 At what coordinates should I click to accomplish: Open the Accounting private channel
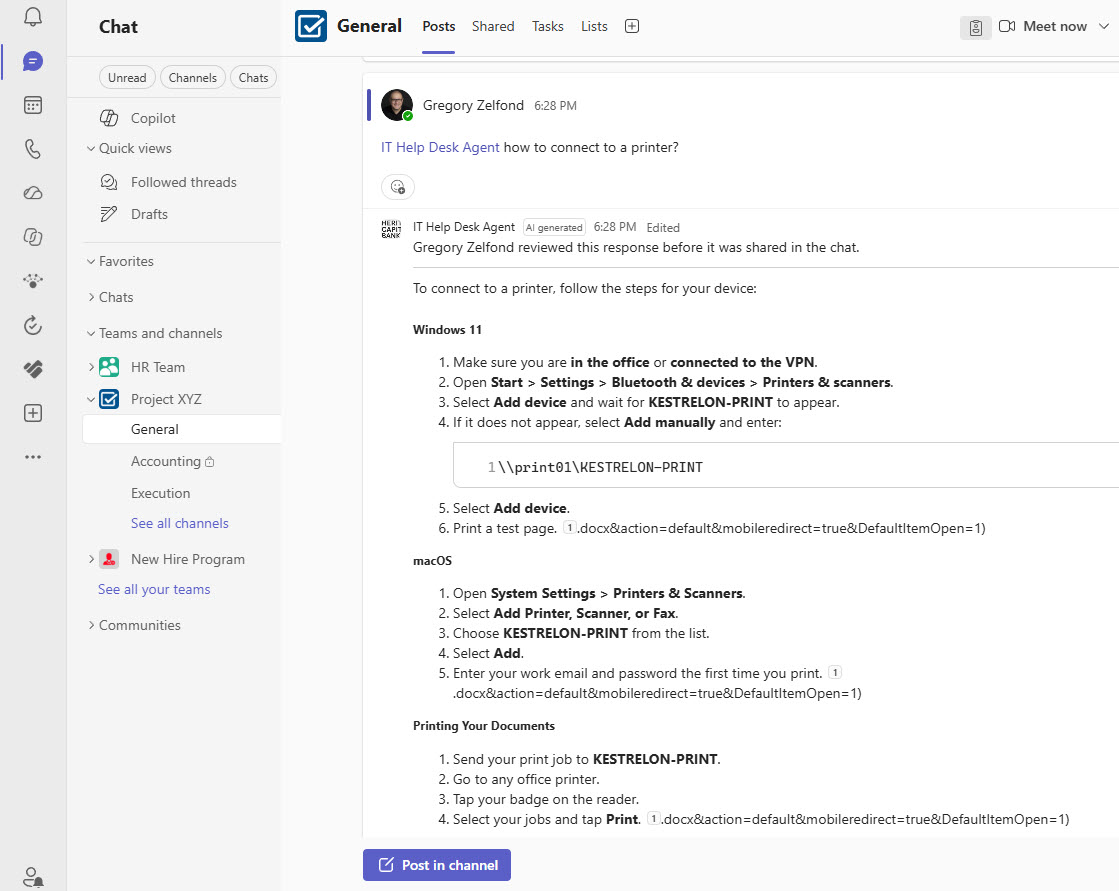pyautogui.click(x=172, y=462)
